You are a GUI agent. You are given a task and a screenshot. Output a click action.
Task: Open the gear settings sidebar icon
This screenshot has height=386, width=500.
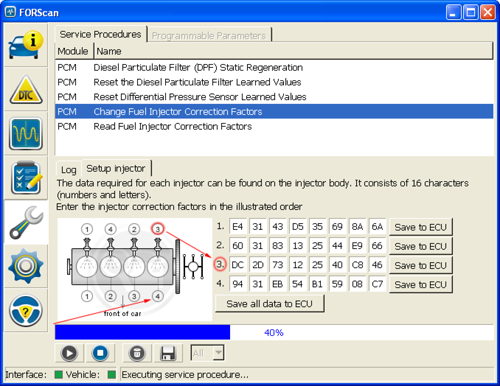point(26,266)
